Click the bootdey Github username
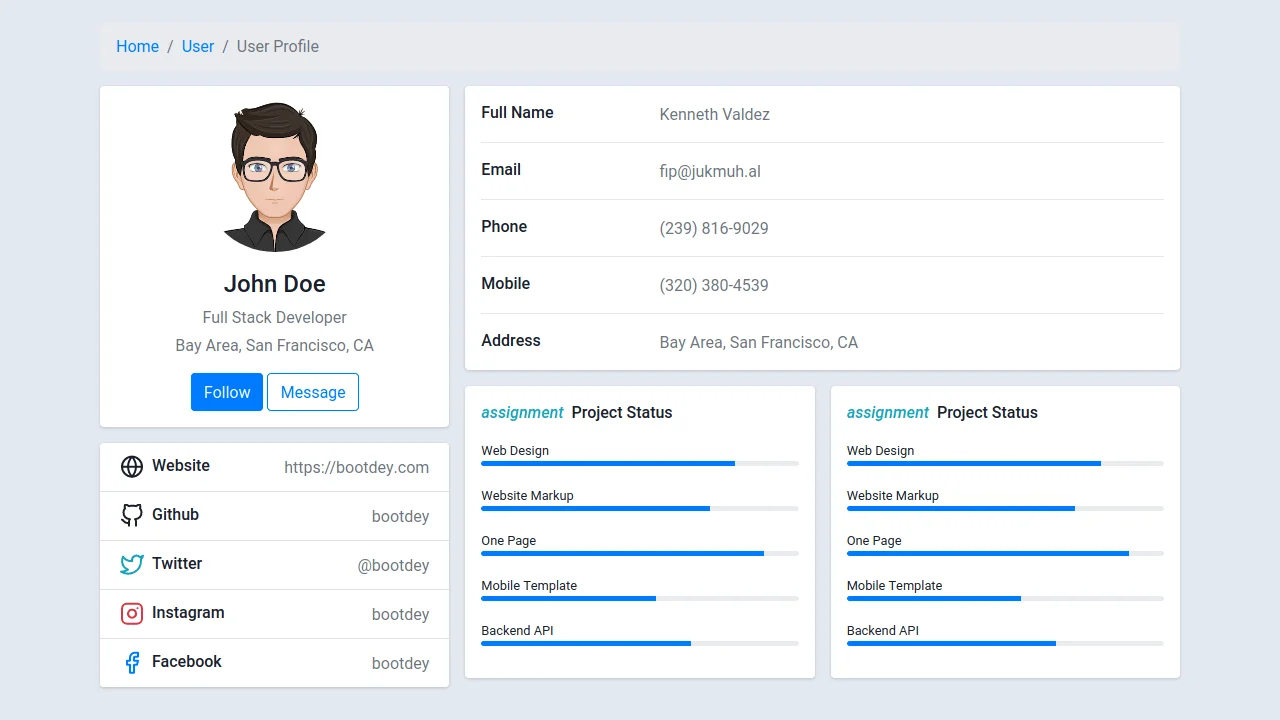Image resolution: width=1280 pixels, height=720 pixels. 400,516
